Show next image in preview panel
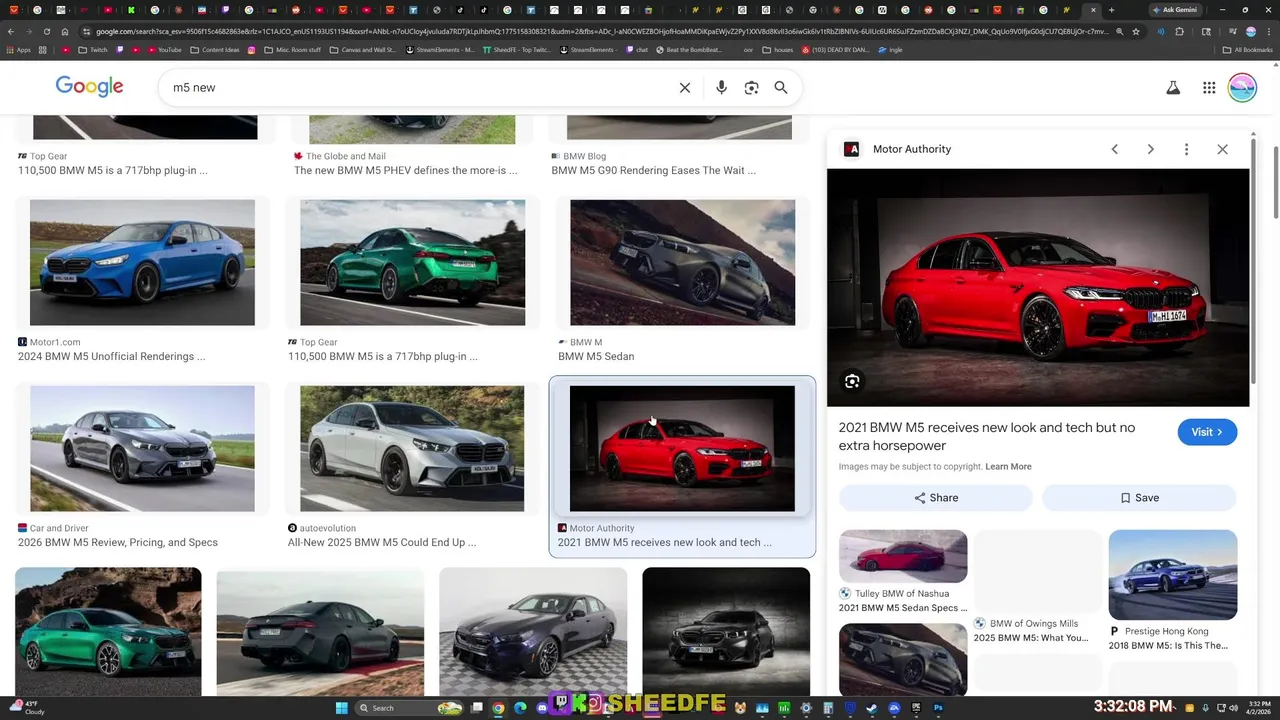This screenshot has width=1280, height=720. click(x=1150, y=149)
